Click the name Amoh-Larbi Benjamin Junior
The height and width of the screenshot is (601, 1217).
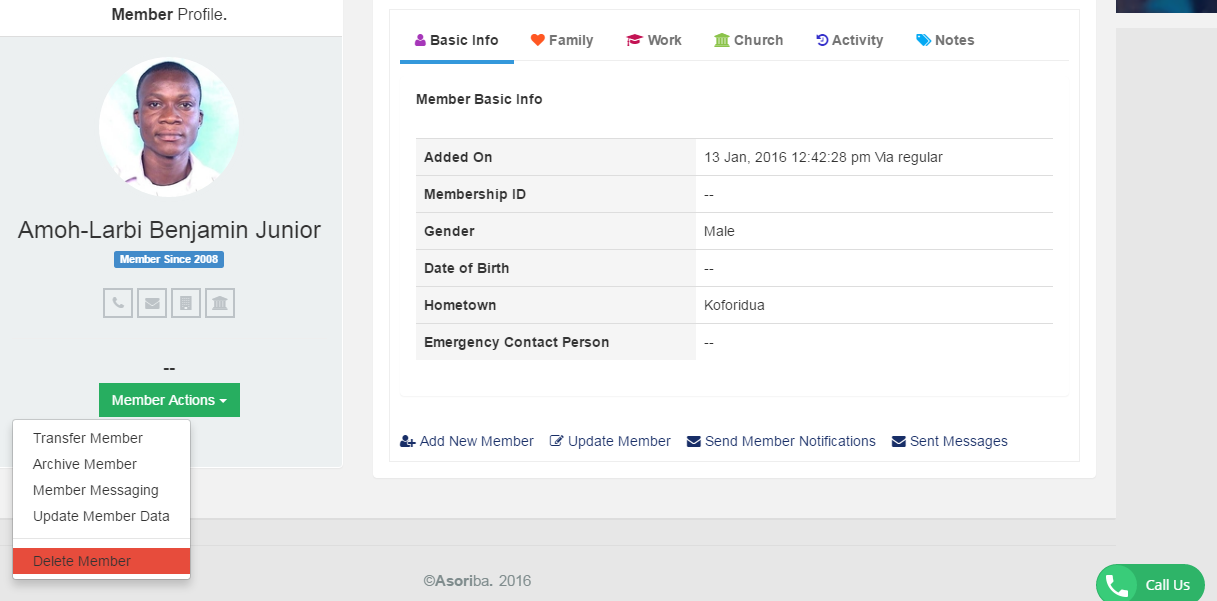(169, 230)
